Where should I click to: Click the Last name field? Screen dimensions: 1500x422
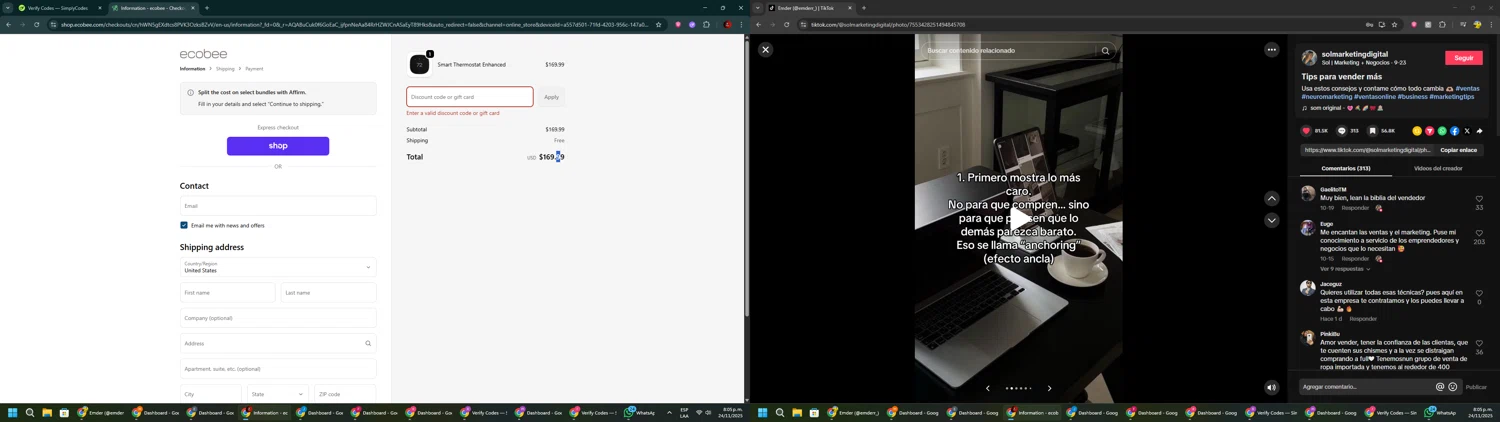coord(328,293)
